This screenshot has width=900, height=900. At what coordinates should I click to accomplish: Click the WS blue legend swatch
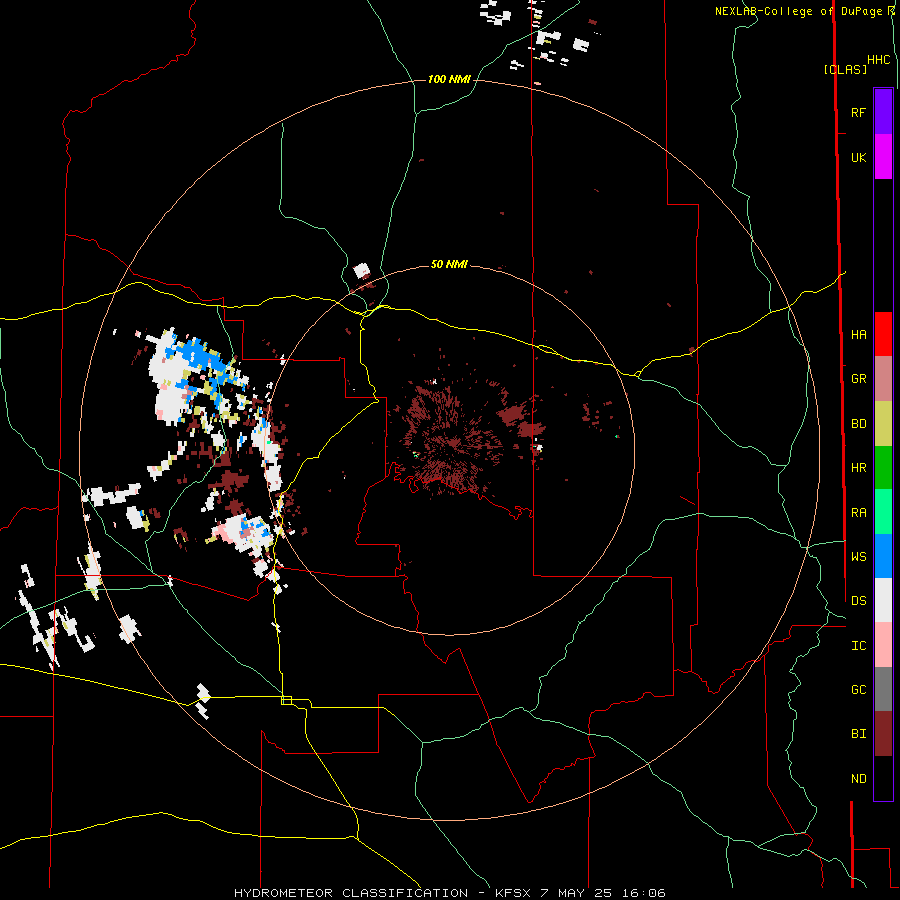[x=883, y=556]
